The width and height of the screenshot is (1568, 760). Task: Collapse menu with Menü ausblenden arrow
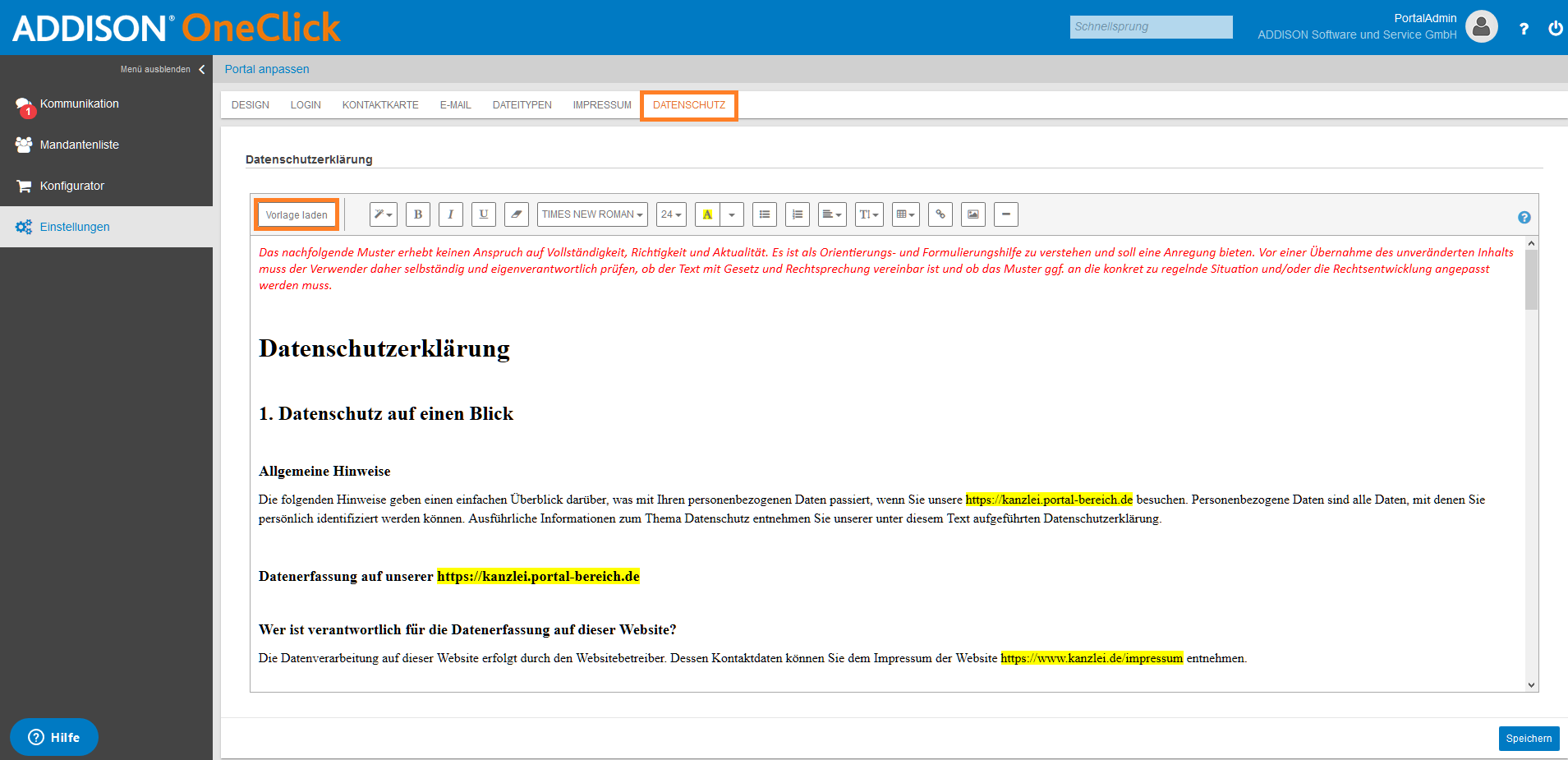pyautogui.click(x=201, y=69)
